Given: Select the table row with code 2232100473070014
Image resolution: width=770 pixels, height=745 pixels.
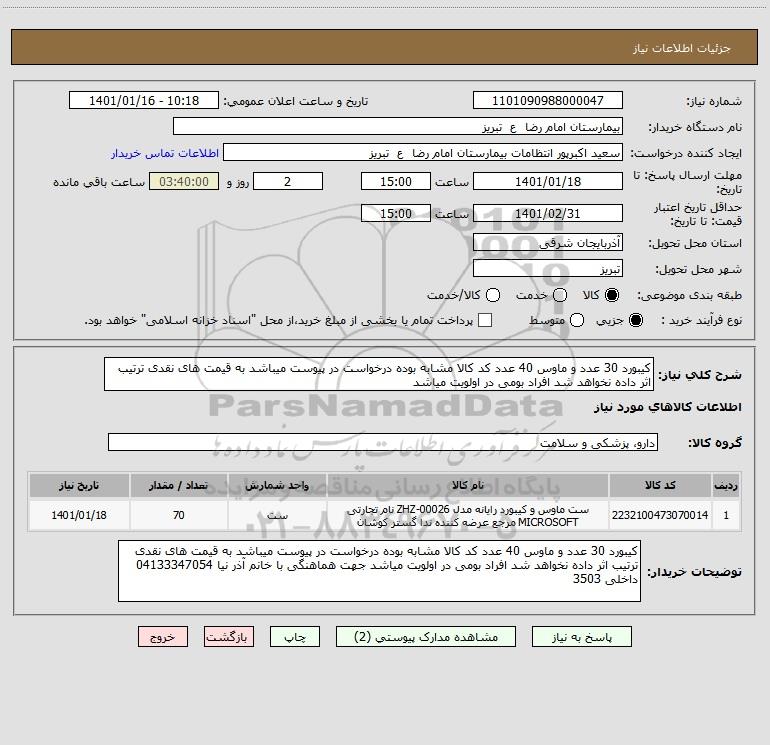Looking at the screenshot, I should [385, 515].
